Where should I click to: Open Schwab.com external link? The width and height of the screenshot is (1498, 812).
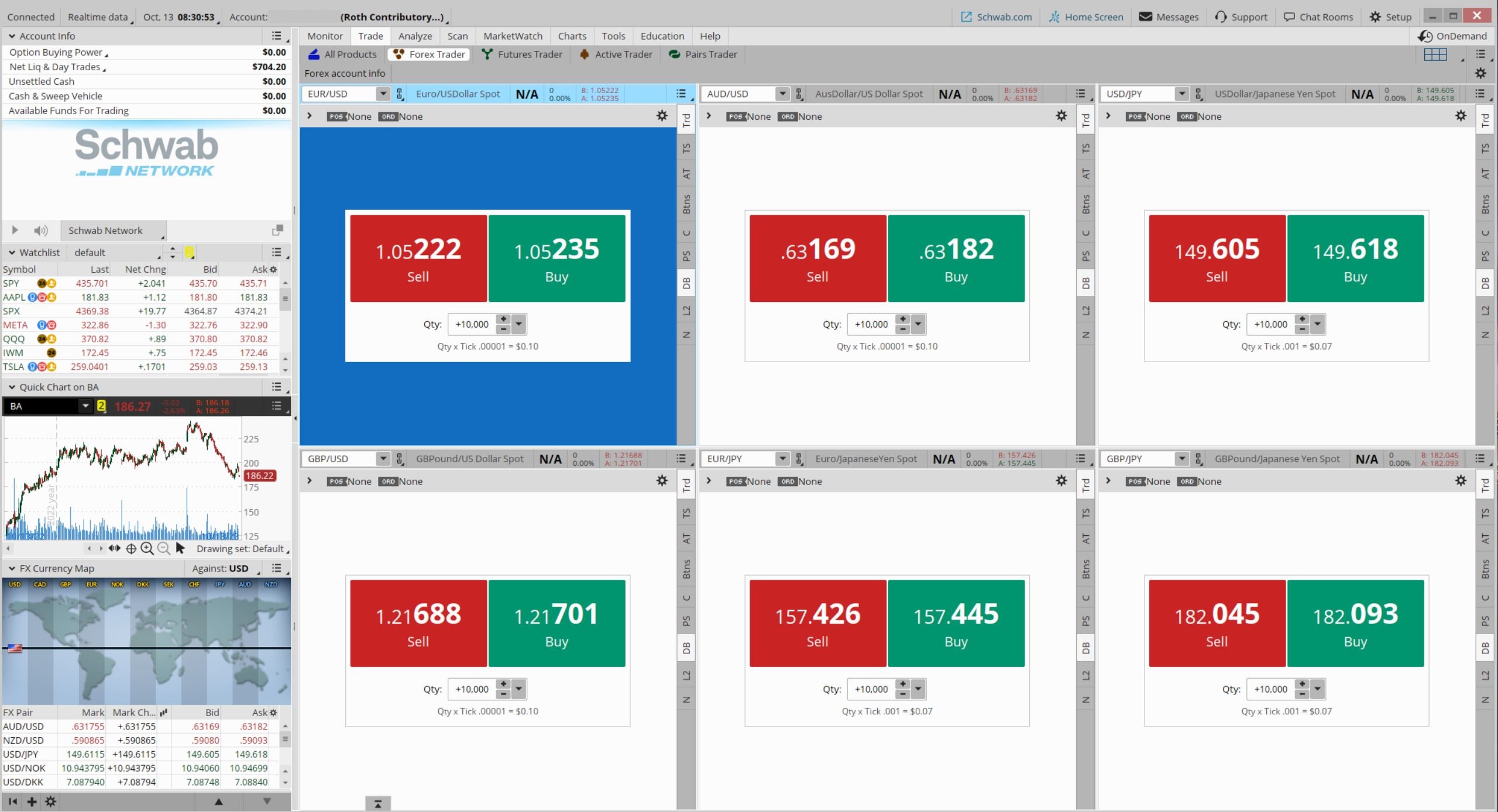[x=997, y=17]
